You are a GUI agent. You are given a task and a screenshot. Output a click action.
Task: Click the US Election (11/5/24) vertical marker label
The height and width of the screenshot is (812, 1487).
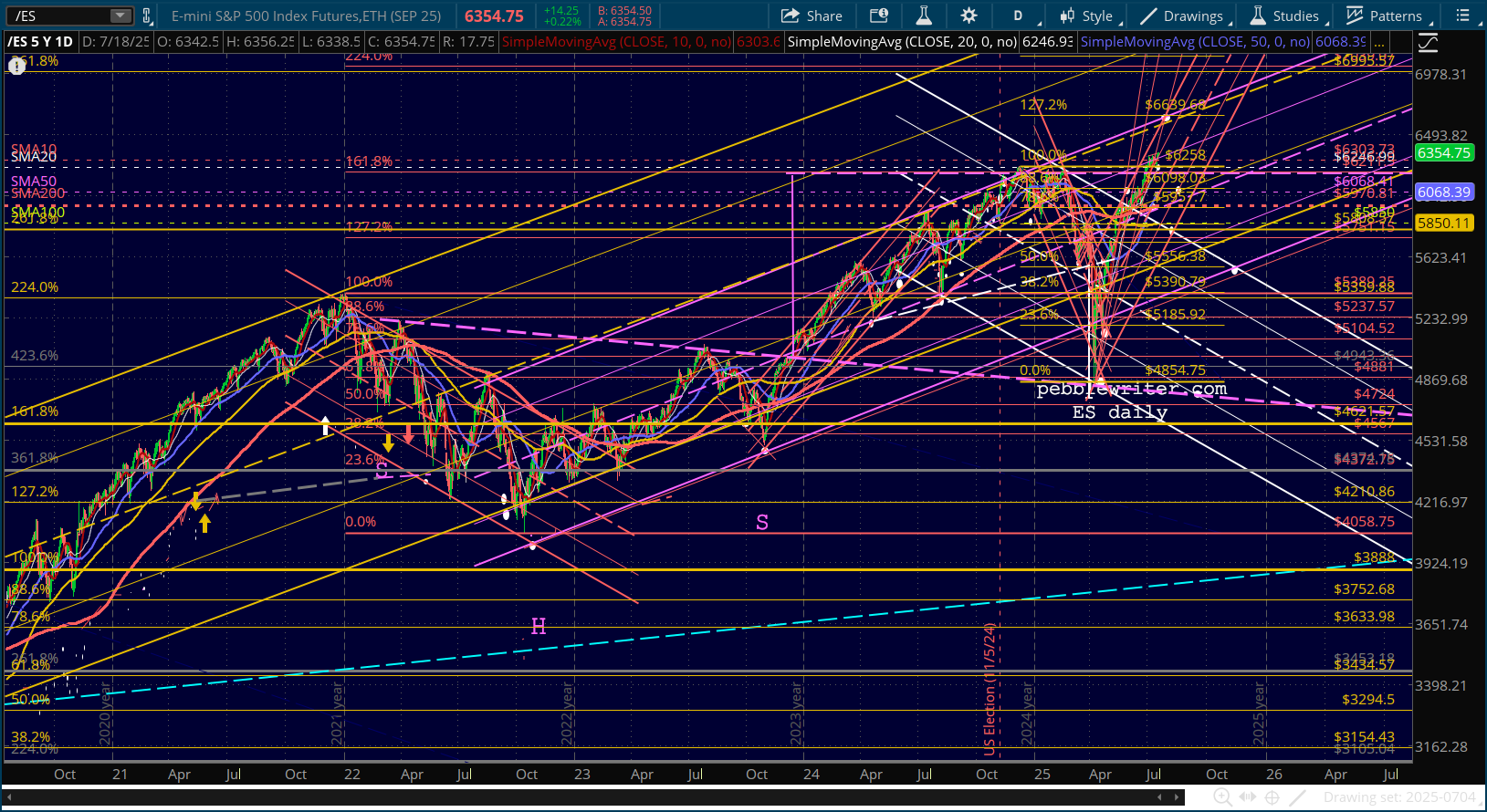990,690
